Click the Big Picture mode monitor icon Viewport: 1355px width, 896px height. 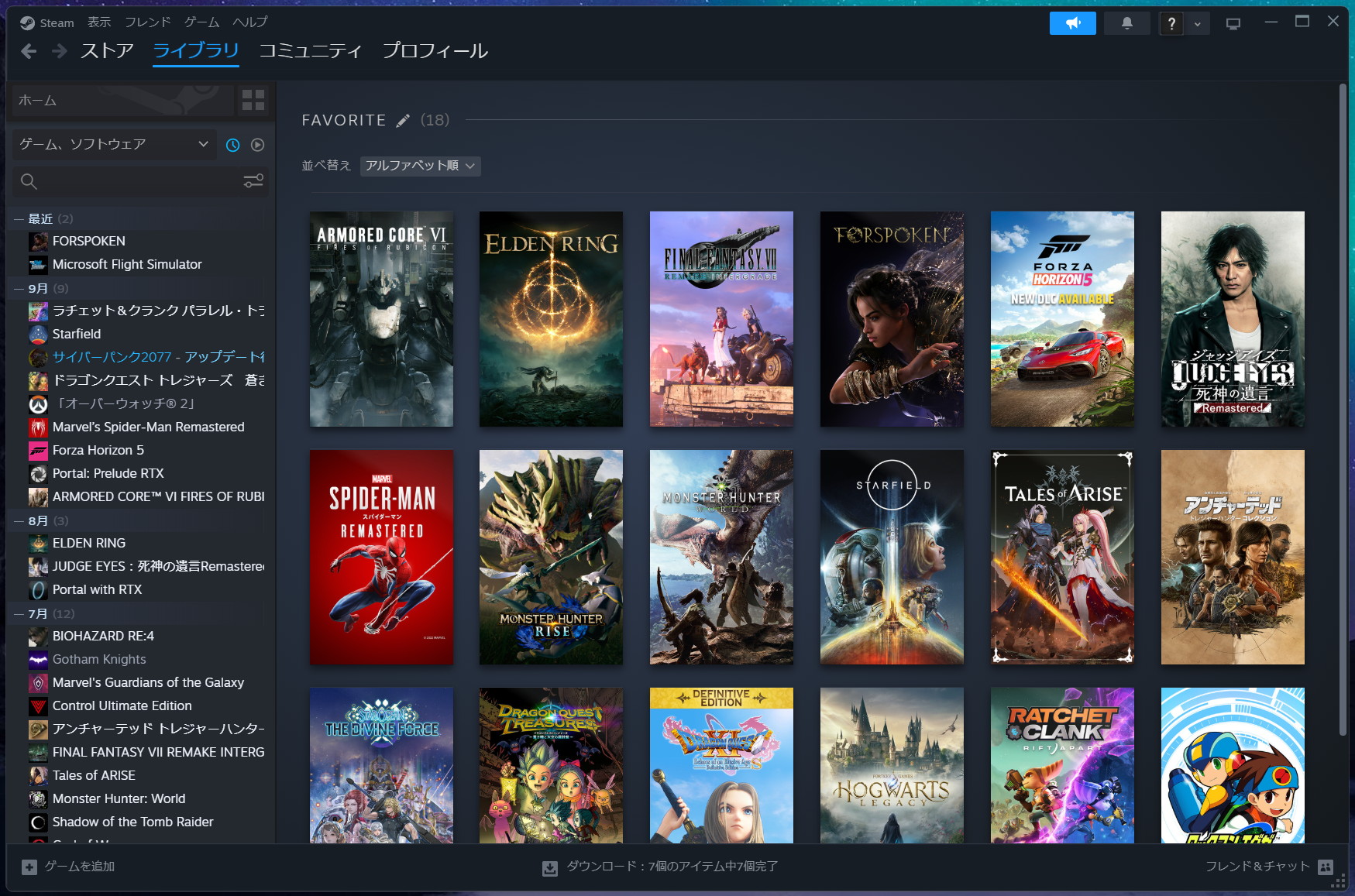(x=1233, y=24)
